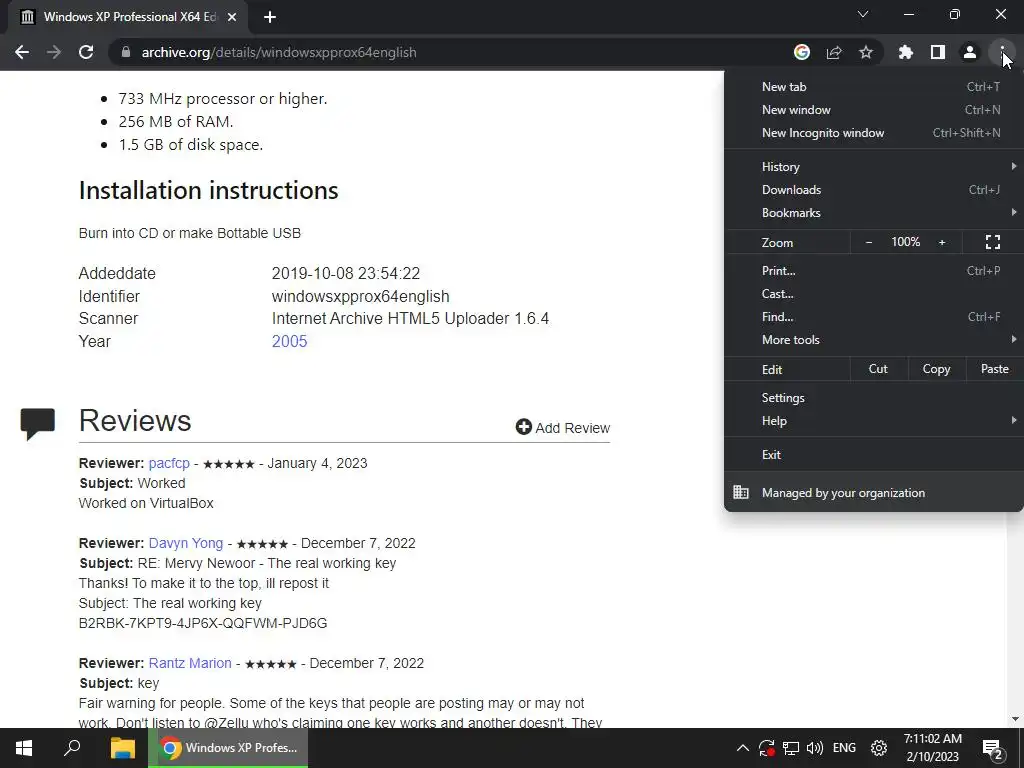Open File Explorer from taskbar

tap(122, 748)
